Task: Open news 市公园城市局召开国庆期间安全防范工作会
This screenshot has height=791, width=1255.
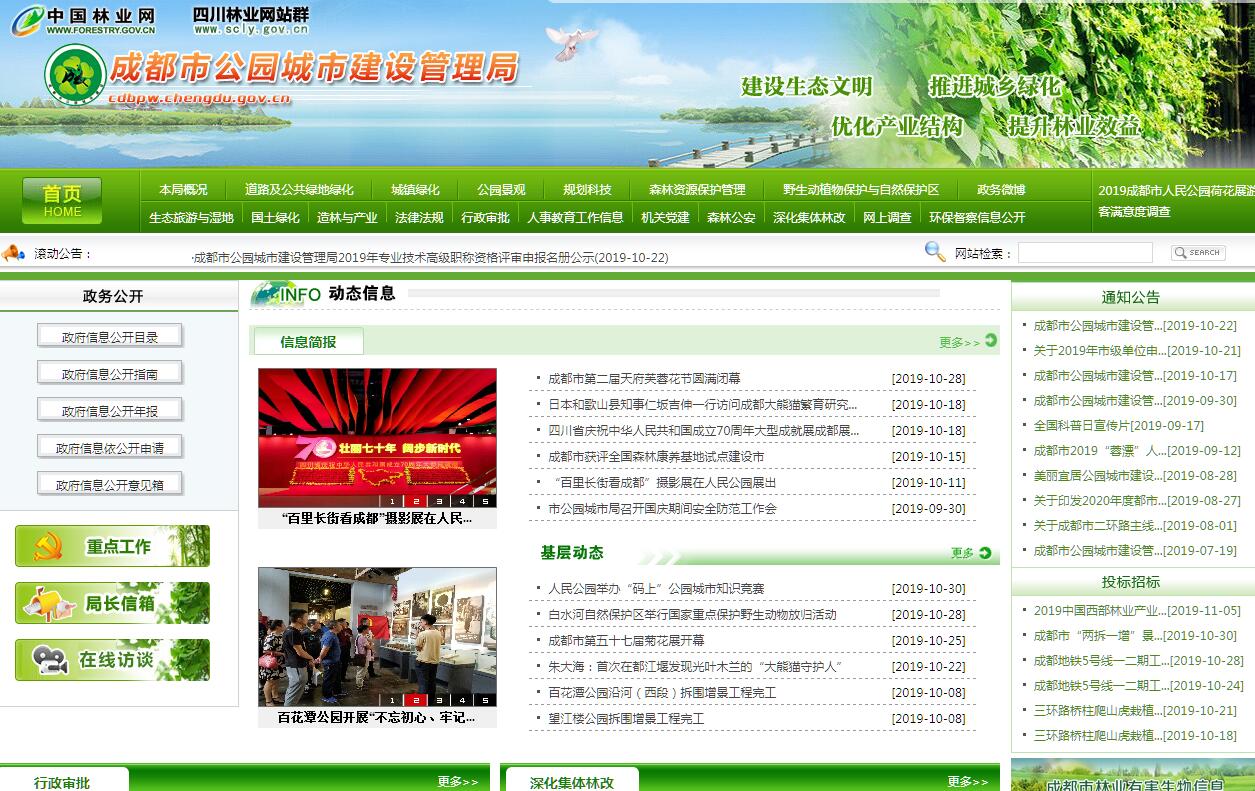Action: (662, 509)
